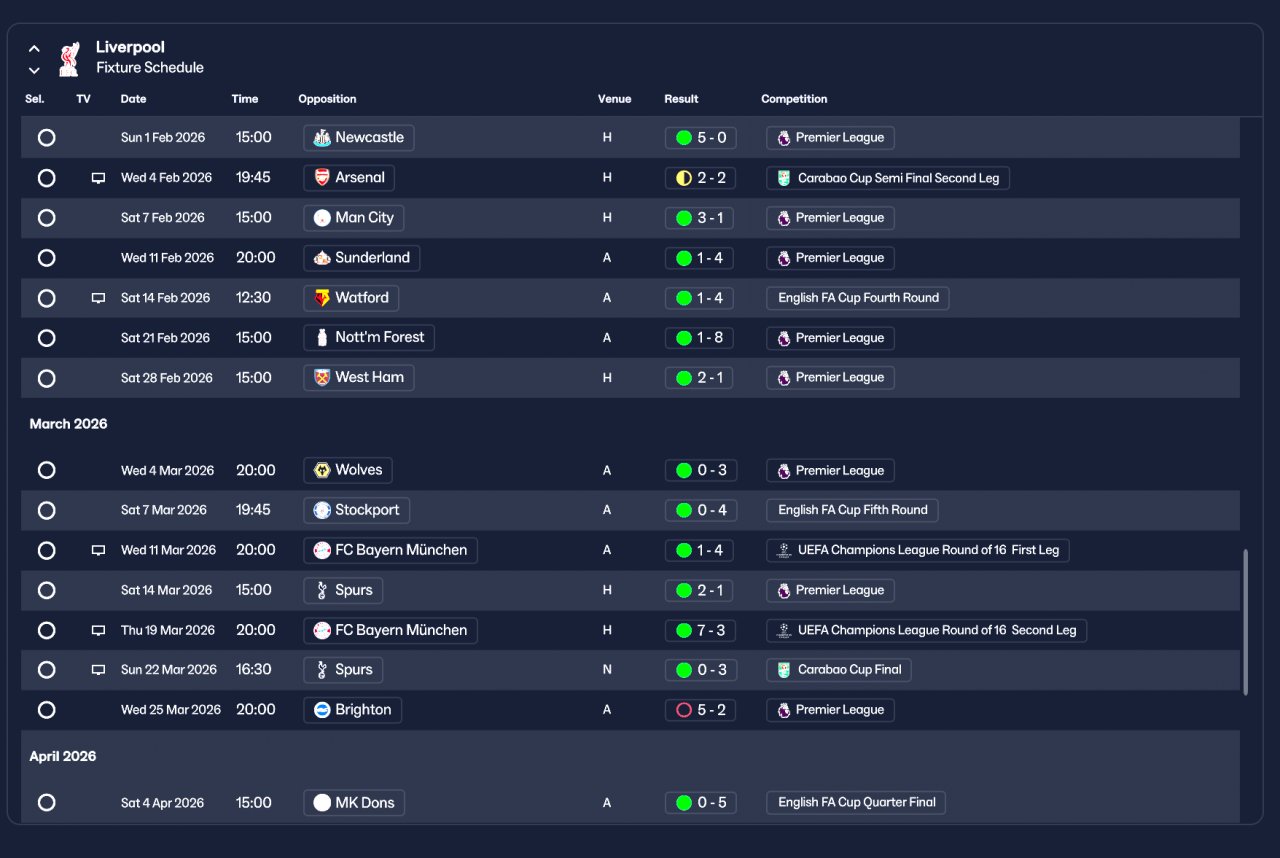Click yellow draw indicator on Arsenal 2-2 result
The width and height of the screenshot is (1280, 858).
pos(684,178)
